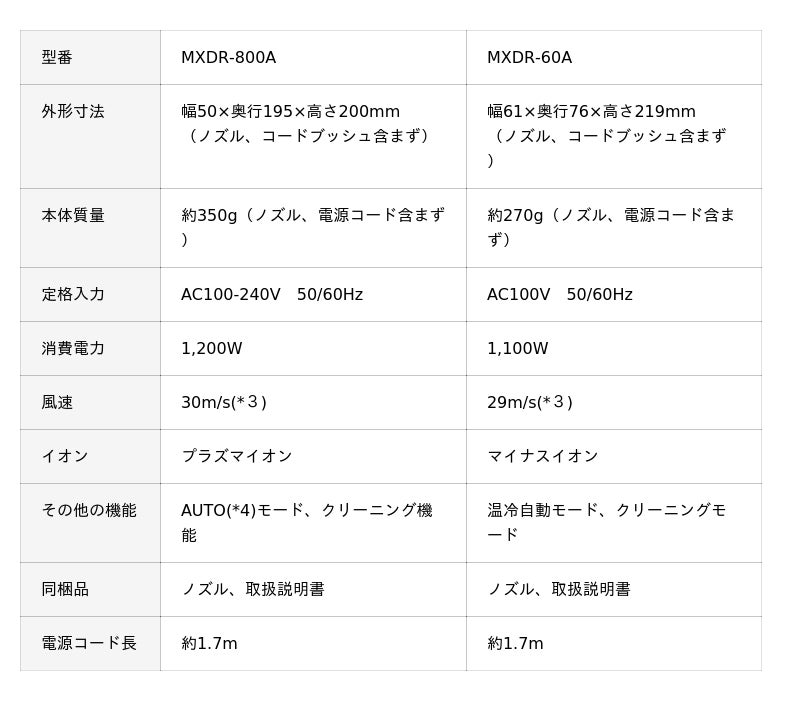Click the 1,200W power consumption value
The height and width of the screenshot is (701, 800).
coord(211,349)
